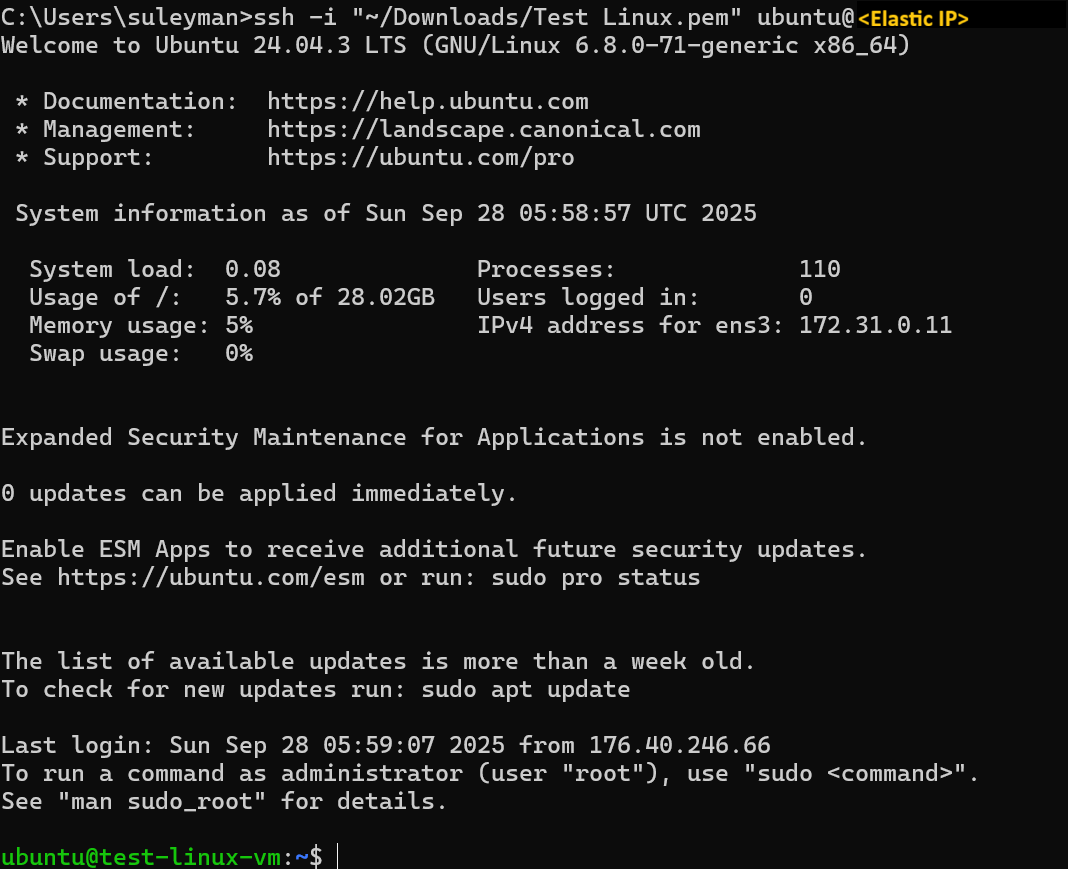Viewport: 1068px width, 869px height.
Task: Open the Management link landscape.canonical.com
Action: point(482,129)
